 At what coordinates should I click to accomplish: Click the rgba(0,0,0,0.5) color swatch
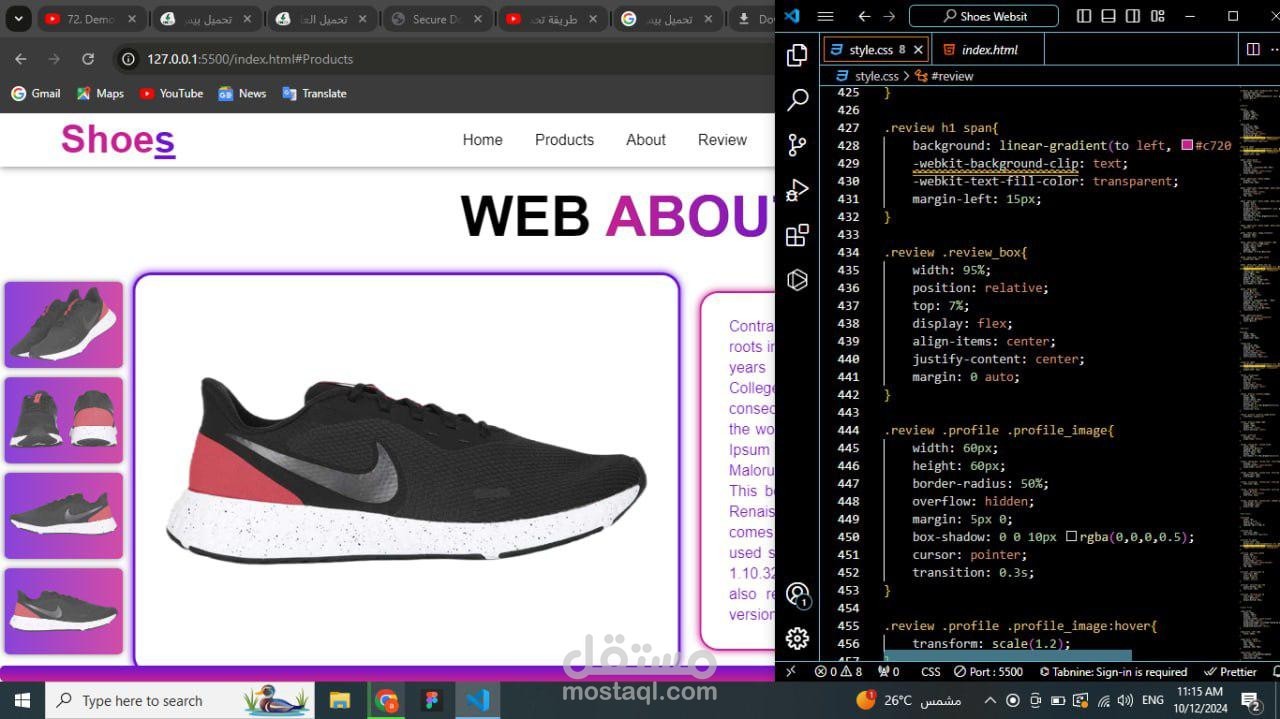[1071, 537]
